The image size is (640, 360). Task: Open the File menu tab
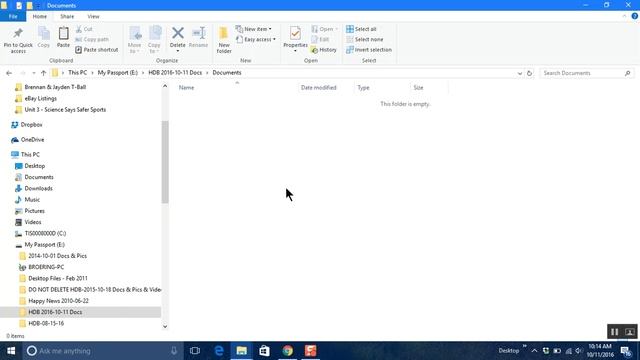click(13, 16)
